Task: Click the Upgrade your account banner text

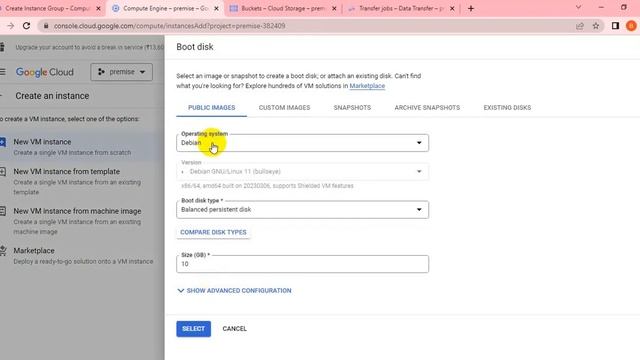Action: [x=89, y=47]
